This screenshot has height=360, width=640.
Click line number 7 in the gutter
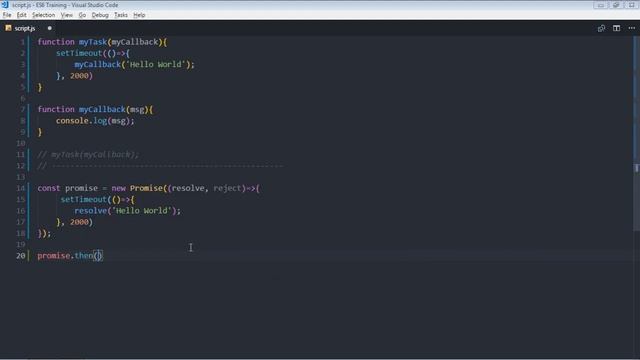point(22,109)
